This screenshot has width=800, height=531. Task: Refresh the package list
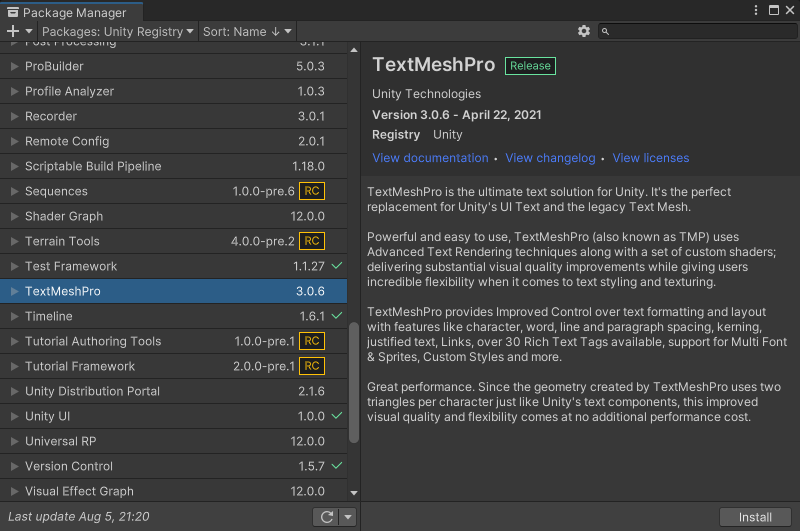[327, 517]
